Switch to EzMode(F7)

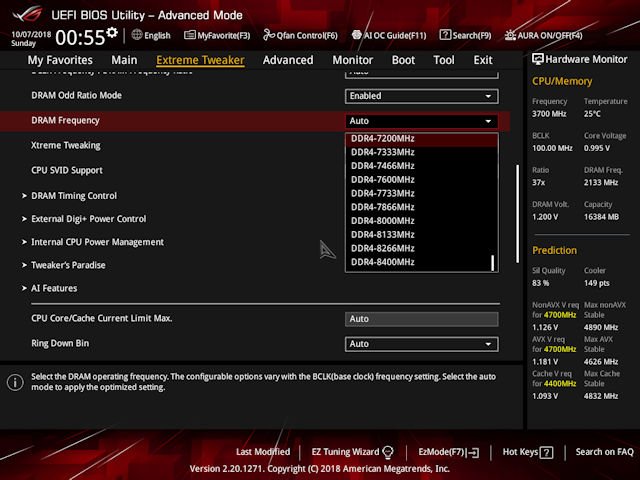coord(449,452)
